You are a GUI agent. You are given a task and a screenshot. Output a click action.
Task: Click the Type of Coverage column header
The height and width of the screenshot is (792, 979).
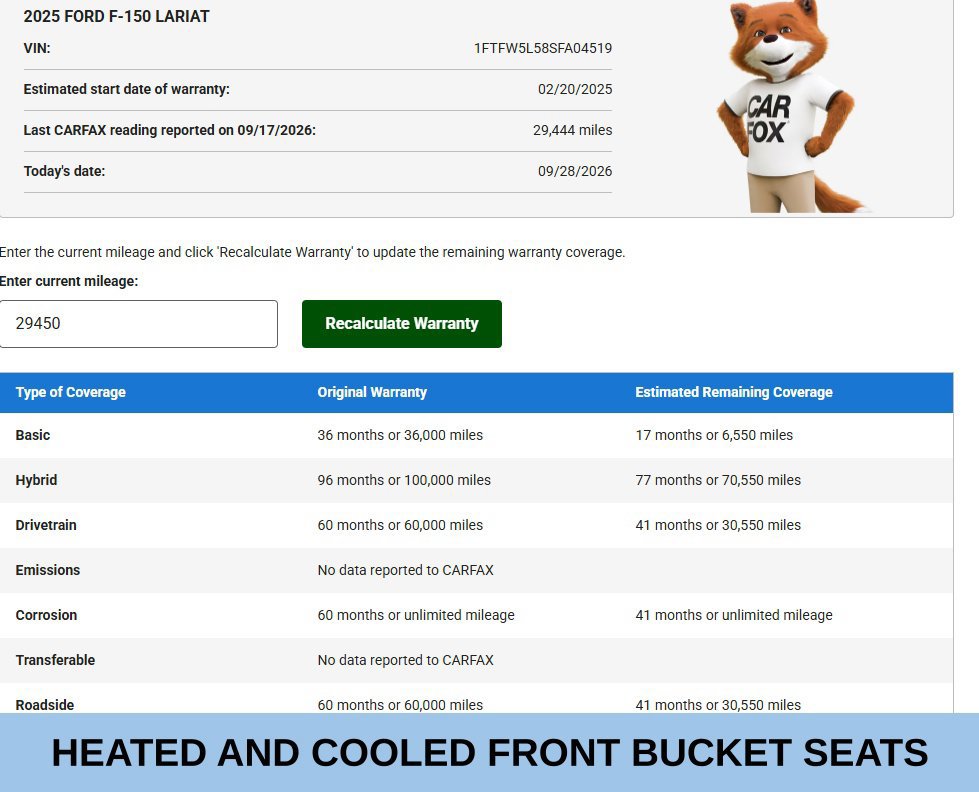[71, 392]
